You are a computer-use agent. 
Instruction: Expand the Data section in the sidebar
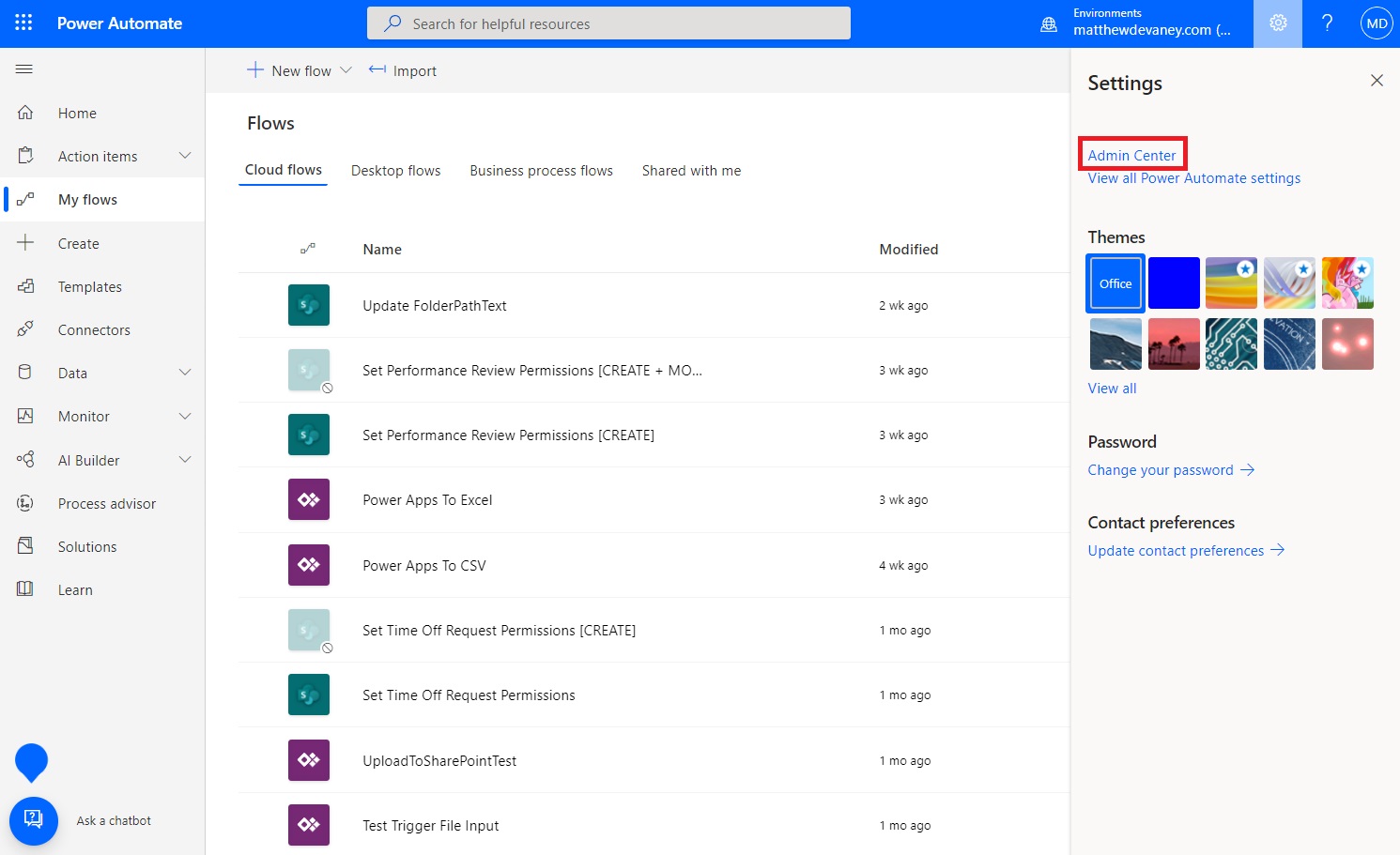tap(185, 373)
